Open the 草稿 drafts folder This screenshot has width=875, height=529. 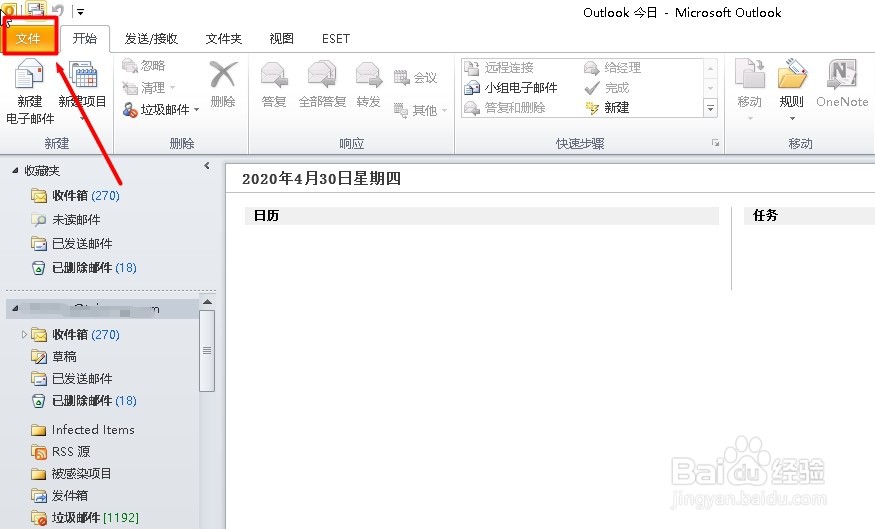point(54,356)
